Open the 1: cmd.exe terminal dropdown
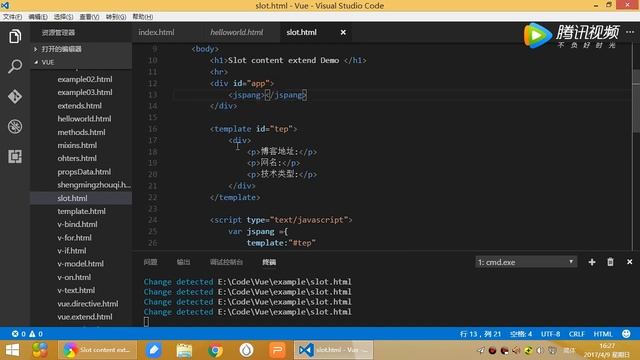This screenshot has height=360, width=640. point(526,262)
